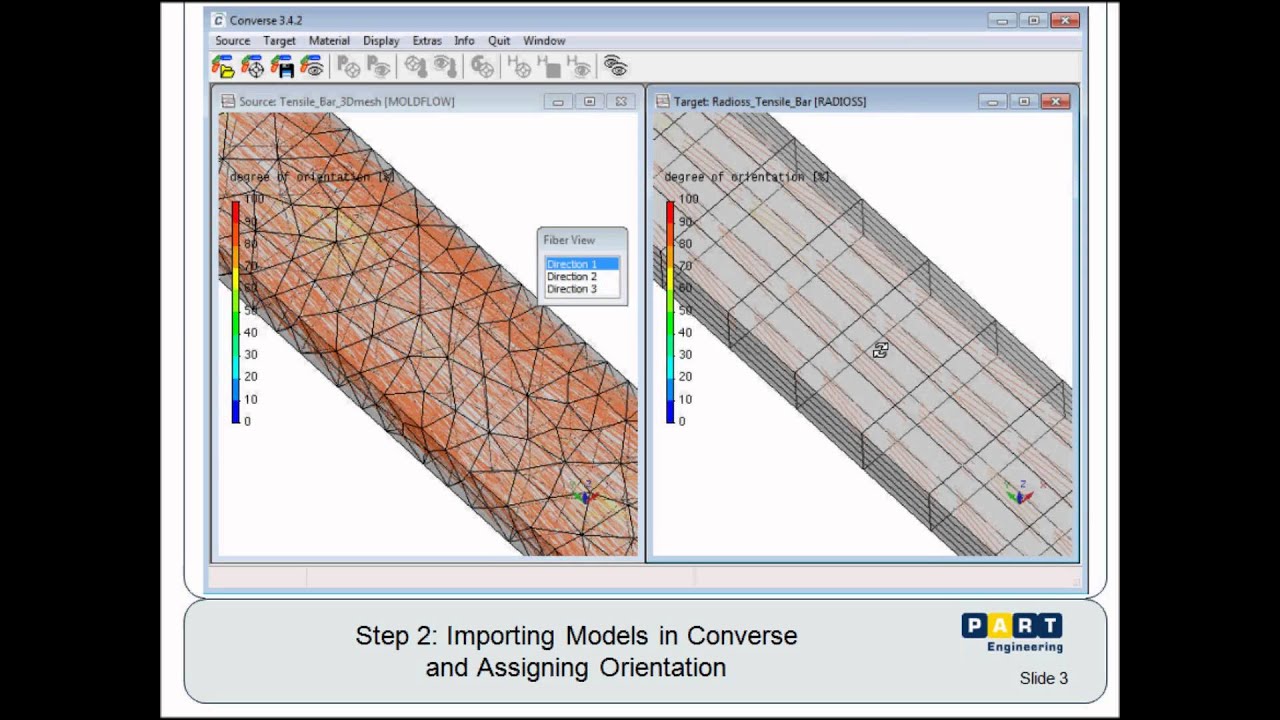This screenshot has height=720, width=1280.
Task: Click the grayed thermometer eye view icon
Action: (445, 67)
